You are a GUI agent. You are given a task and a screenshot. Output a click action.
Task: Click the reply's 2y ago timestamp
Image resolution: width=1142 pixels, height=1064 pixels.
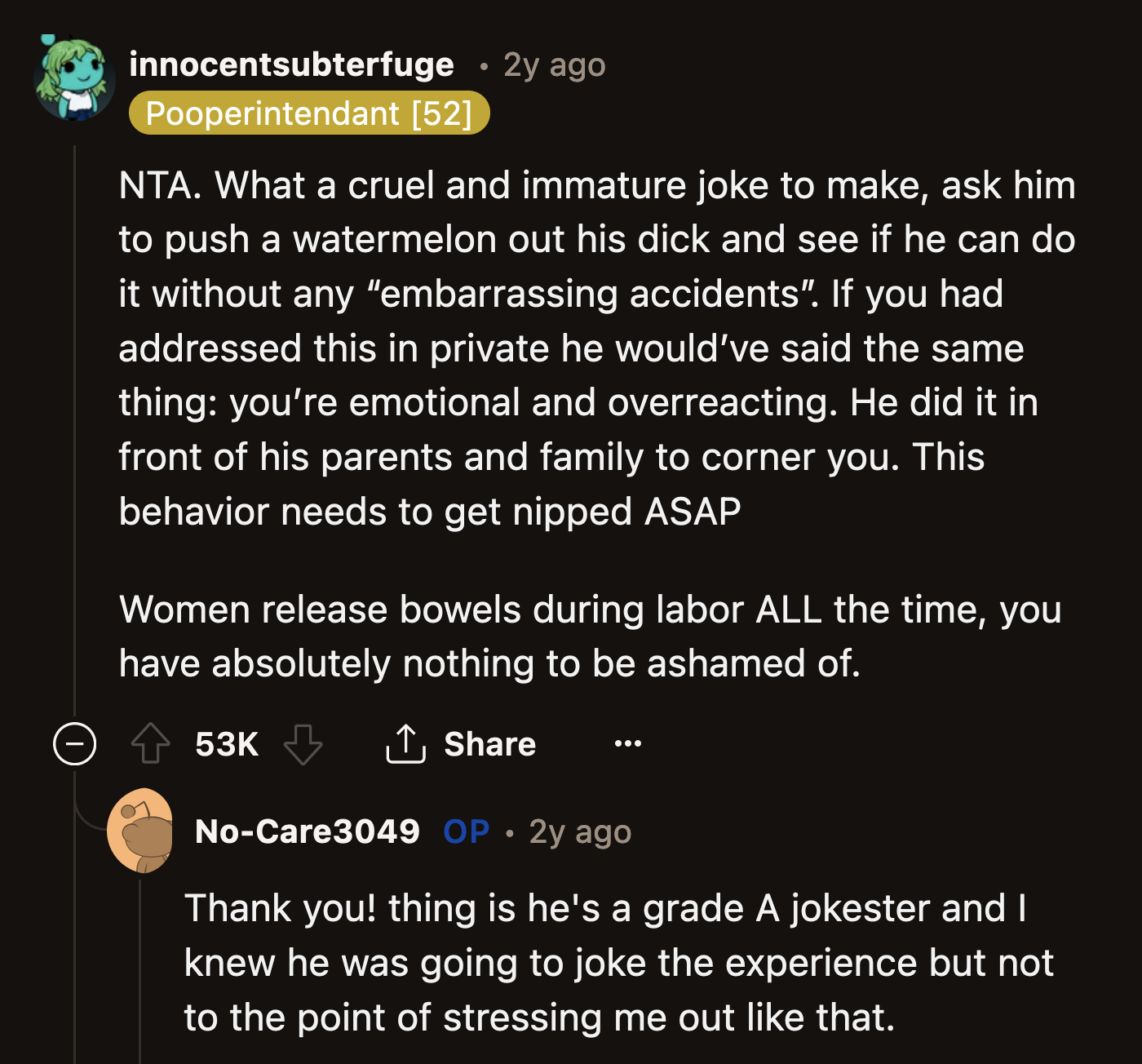coord(580,831)
